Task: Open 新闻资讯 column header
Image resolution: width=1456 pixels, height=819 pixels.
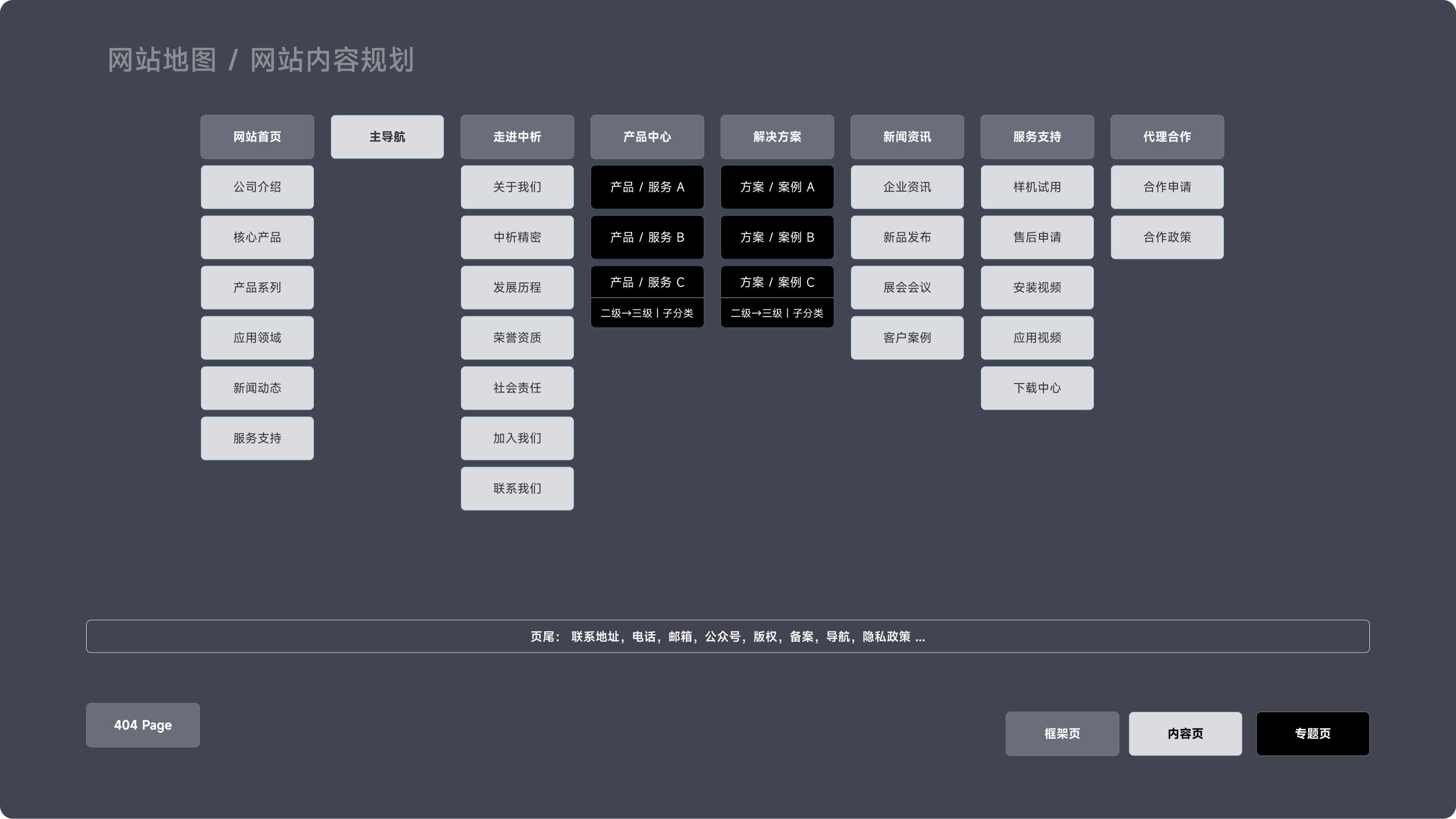Action: click(907, 137)
